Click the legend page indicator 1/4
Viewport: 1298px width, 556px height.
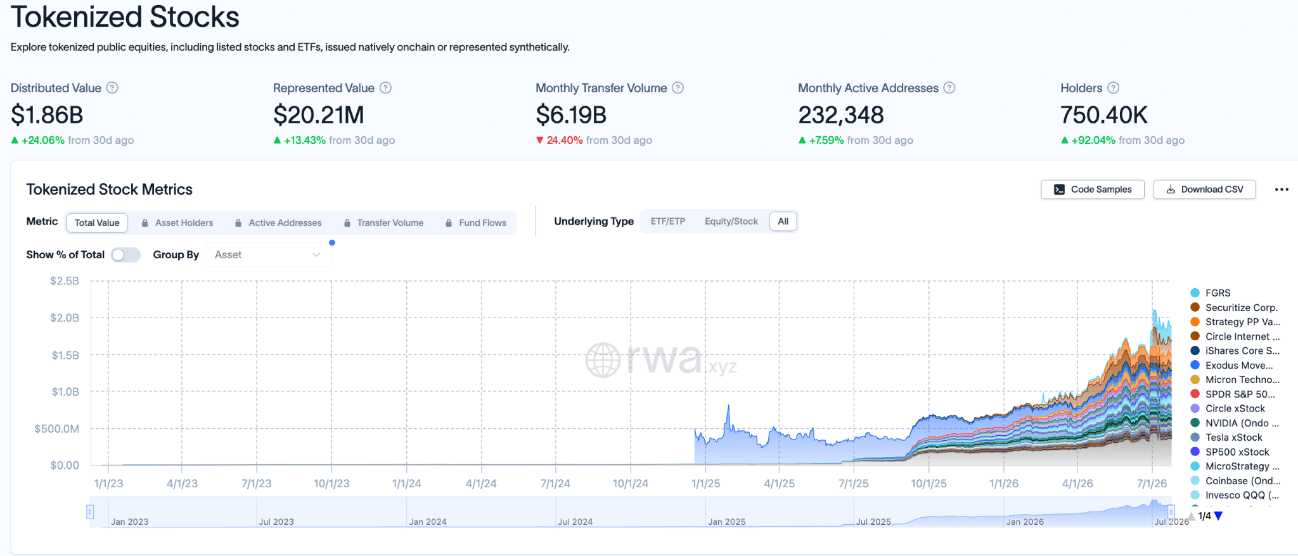(1204, 516)
